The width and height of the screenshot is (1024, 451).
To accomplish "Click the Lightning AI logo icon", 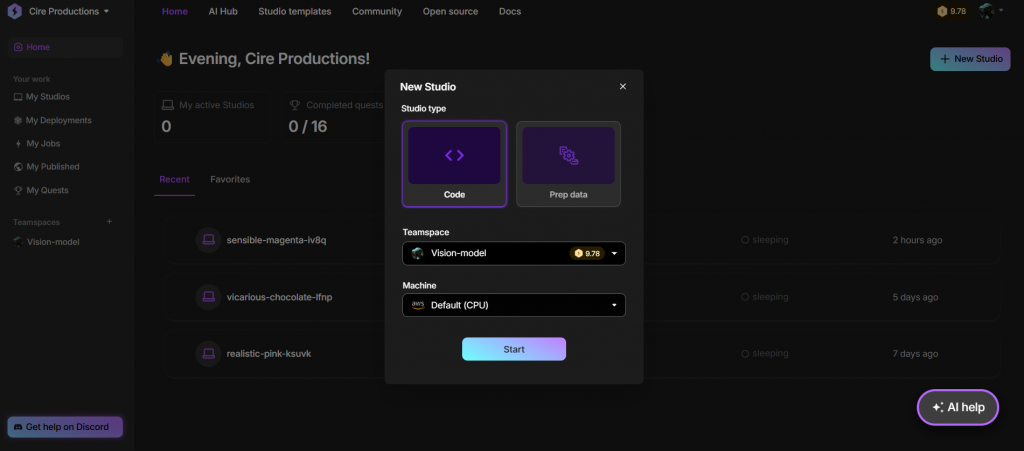I will [x=15, y=12].
